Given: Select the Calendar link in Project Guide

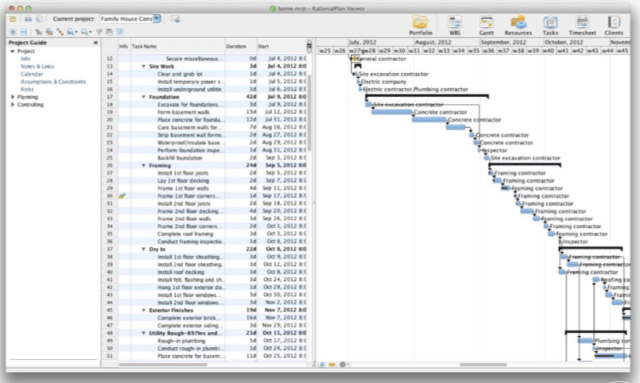Looking at the screenshot, I should pyautogui.click(x=31, y=74).
